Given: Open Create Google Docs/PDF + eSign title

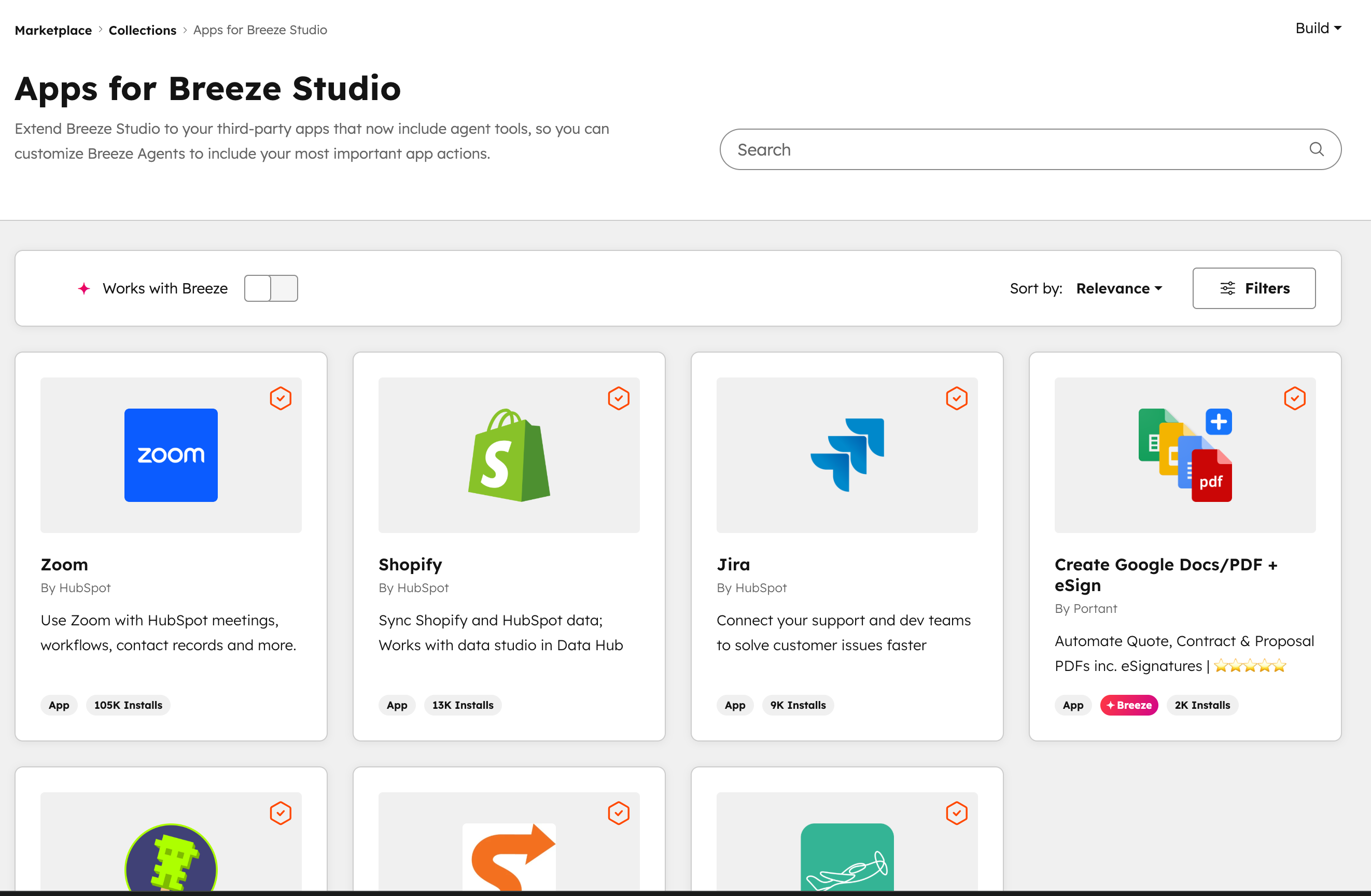Looking at the screenshot, I should [1166, 575].
